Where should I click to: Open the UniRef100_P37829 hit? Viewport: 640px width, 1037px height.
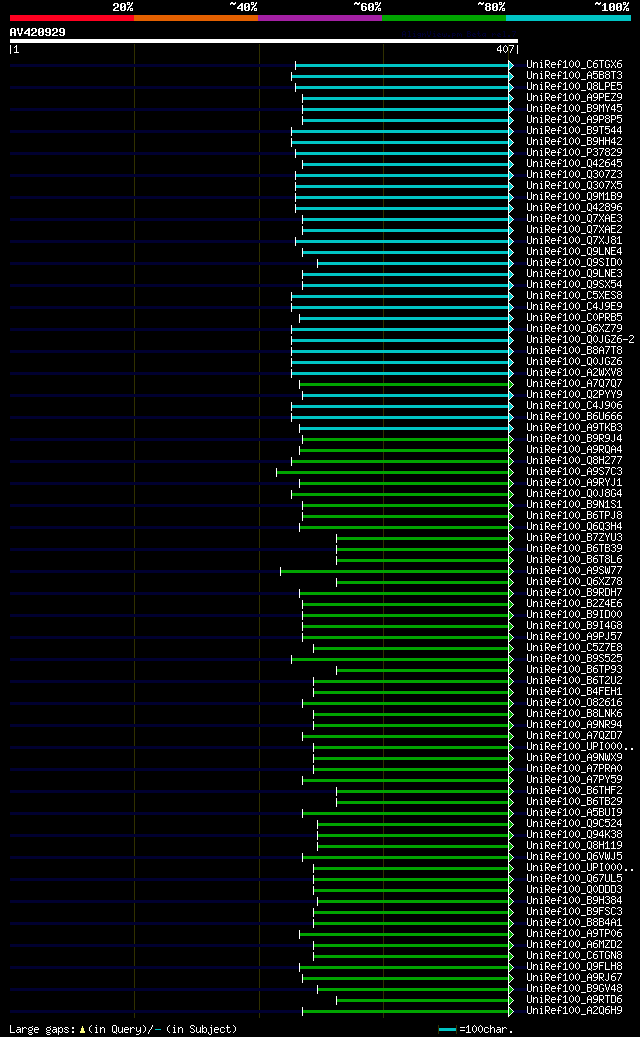pos(574,153)
